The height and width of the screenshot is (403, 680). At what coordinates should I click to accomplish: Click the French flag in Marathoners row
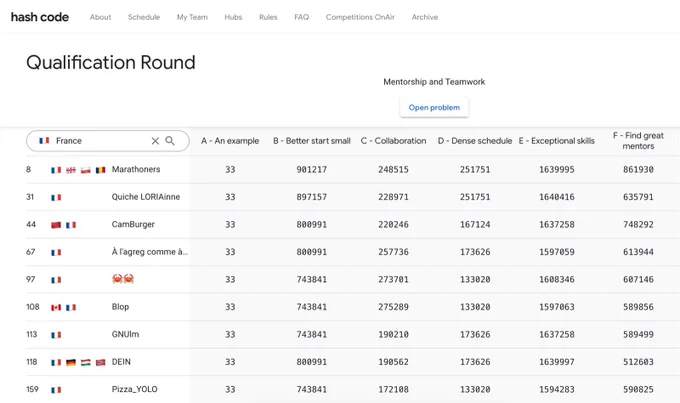[x=56, y=170]
